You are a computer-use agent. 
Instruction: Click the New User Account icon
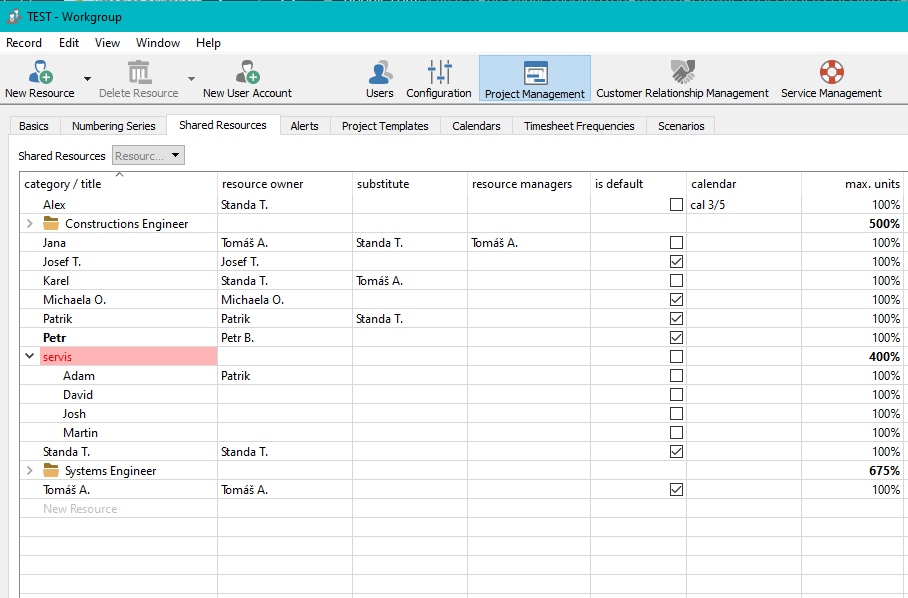click(247, 72)
